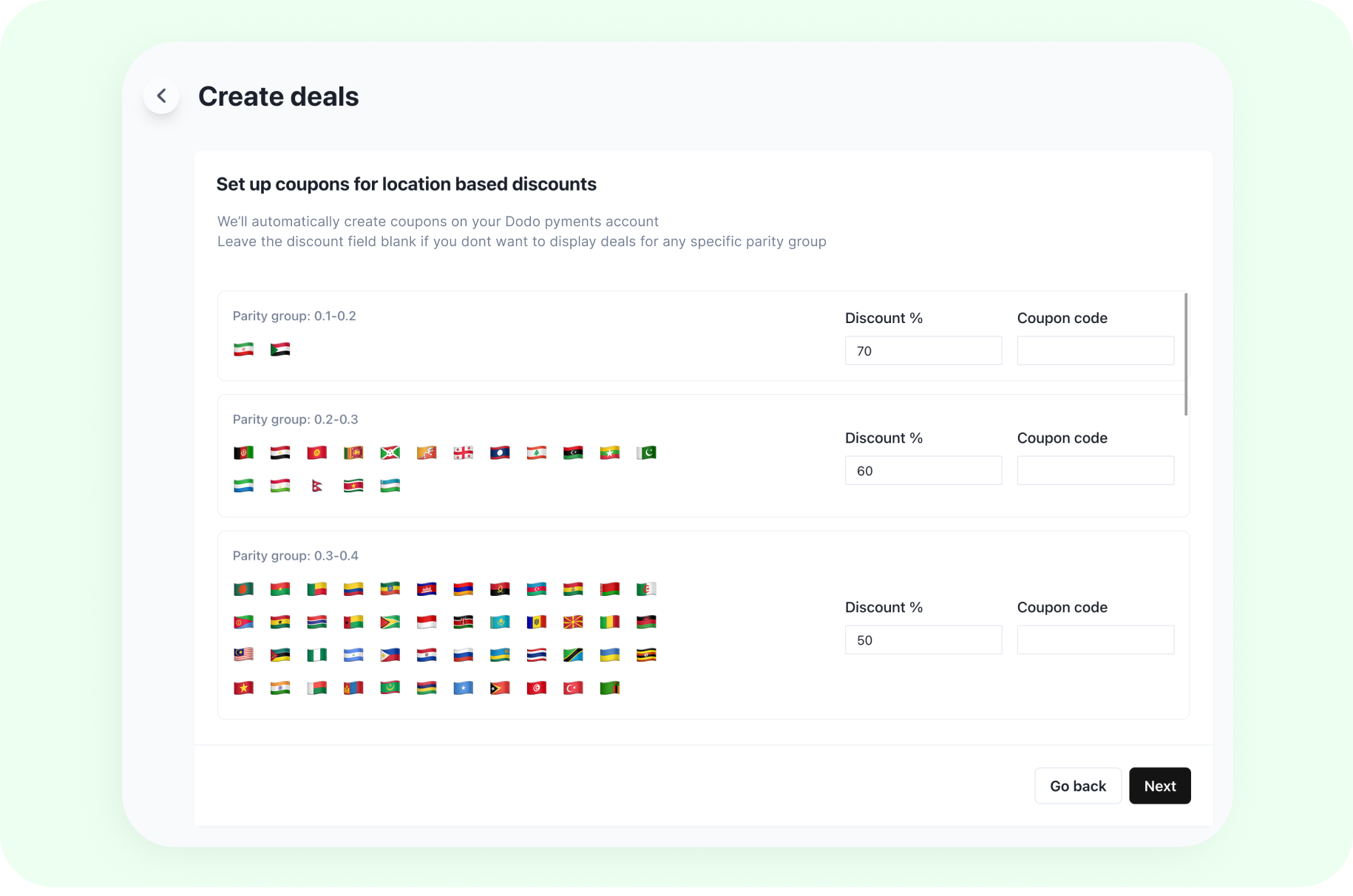Screen dimensions: 1353x896
Task: Click the Libya flag
Action: pyautogui.click(x=573, y=452)
